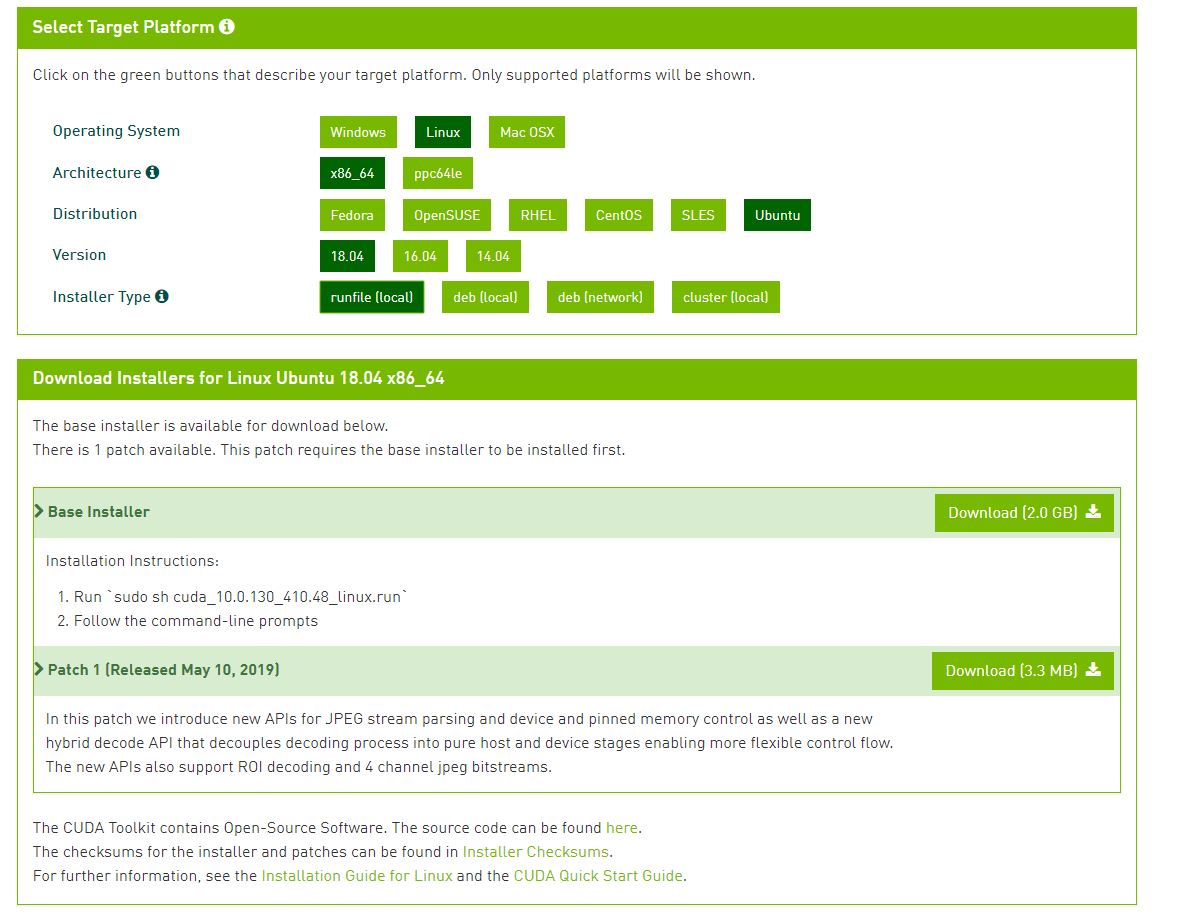The width and height of the screenshot is (1180, 924).
Task: Select CentOS distribution button
Action: coord(619,215)
